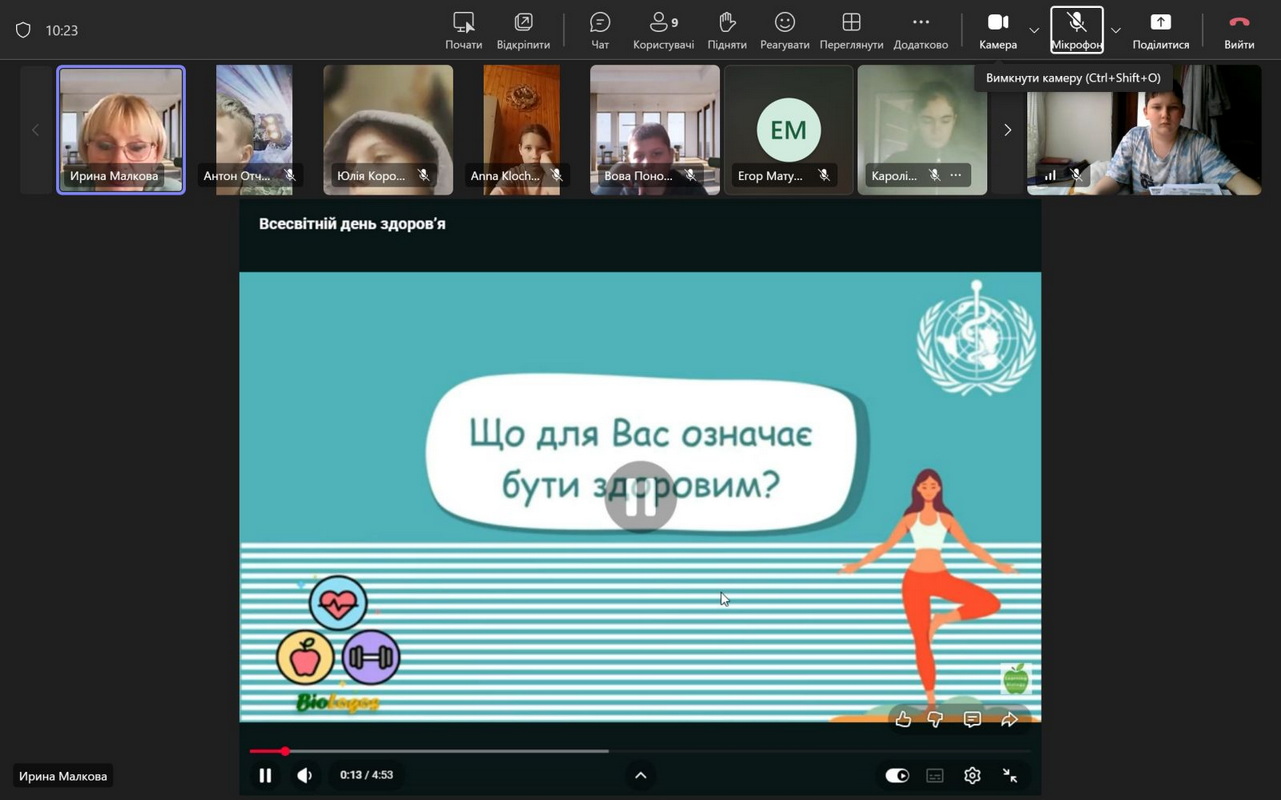Leave the meeting with Вийти
1281x800 pixels.
click(x=1239, y=30)
